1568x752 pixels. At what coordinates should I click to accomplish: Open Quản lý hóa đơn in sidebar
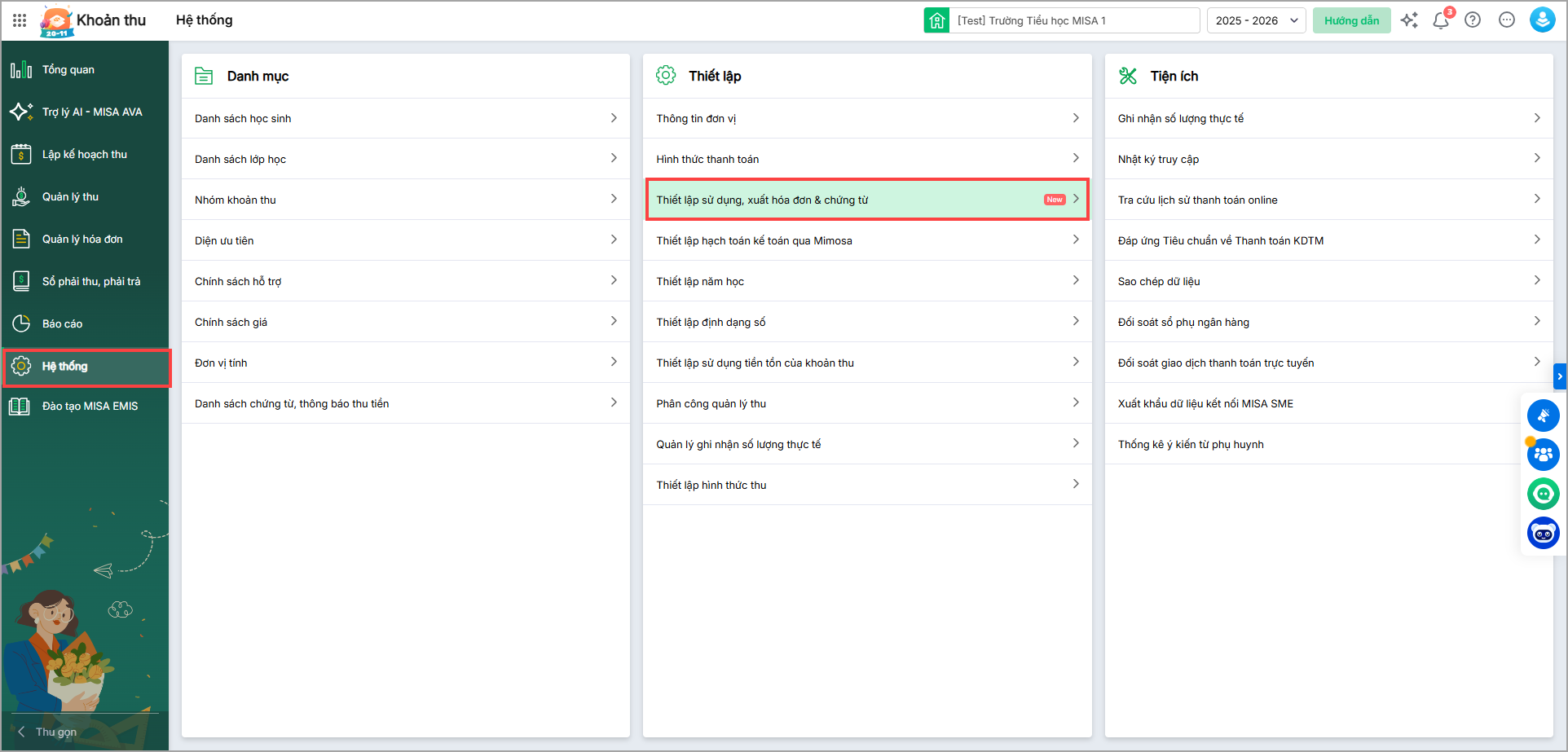point(82,239)
